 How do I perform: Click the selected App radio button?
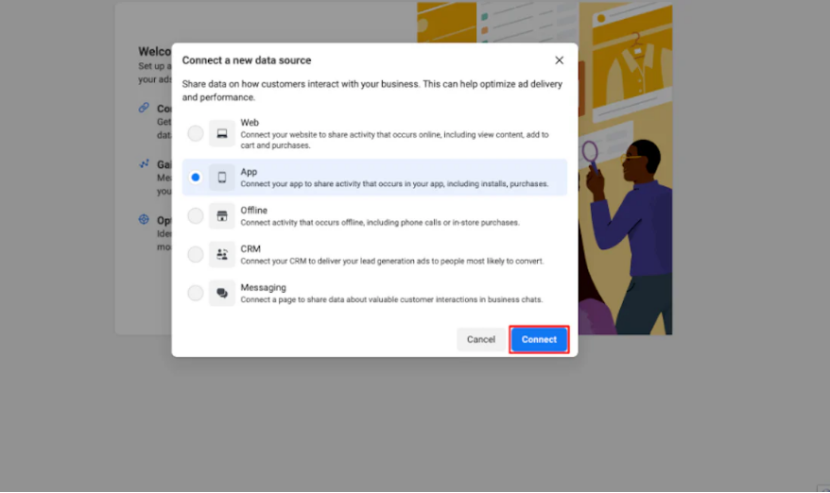pyautogui.click(x=195, y=177)
